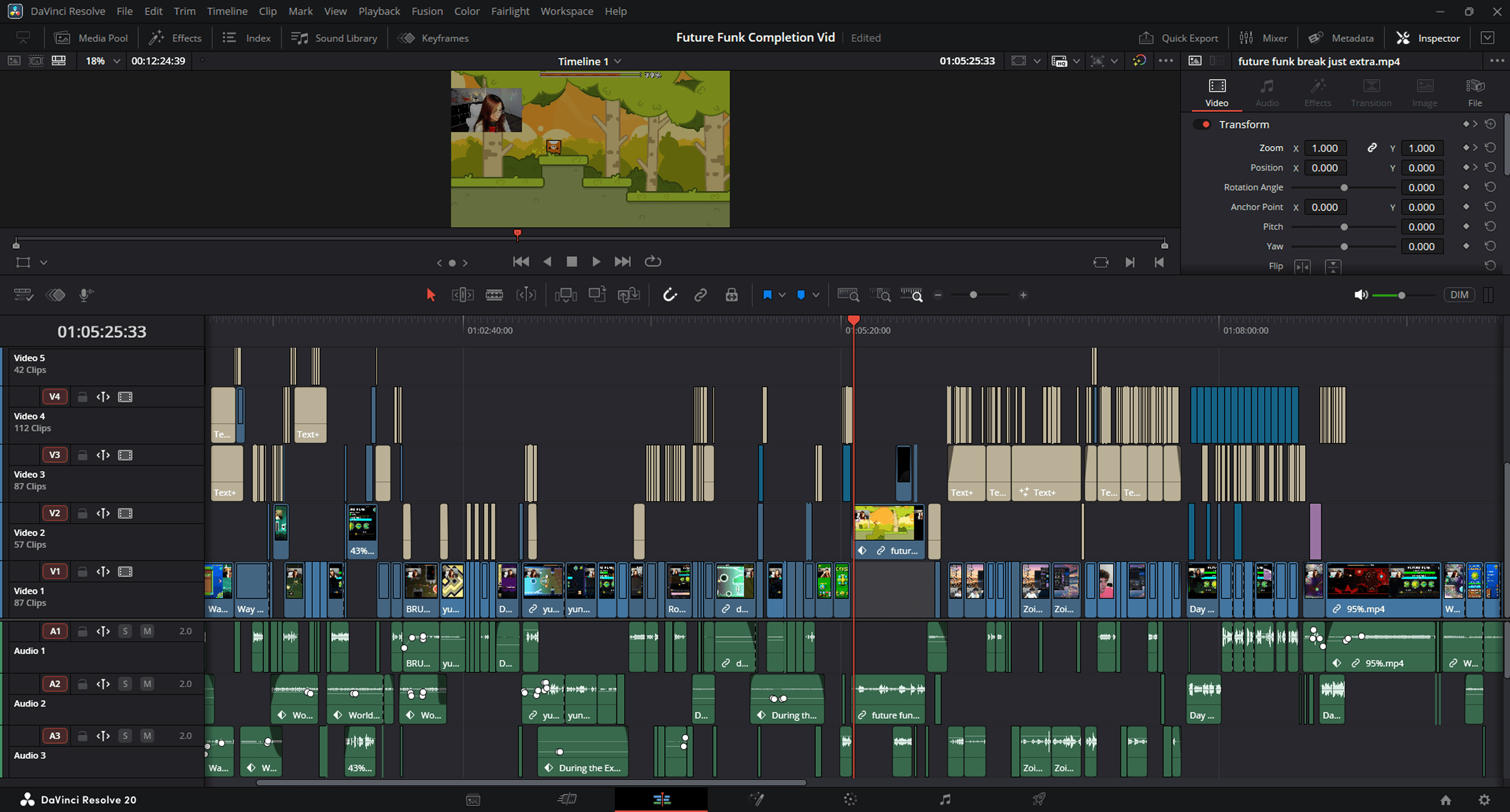Mute the Audio 1 track

(147, 631)
